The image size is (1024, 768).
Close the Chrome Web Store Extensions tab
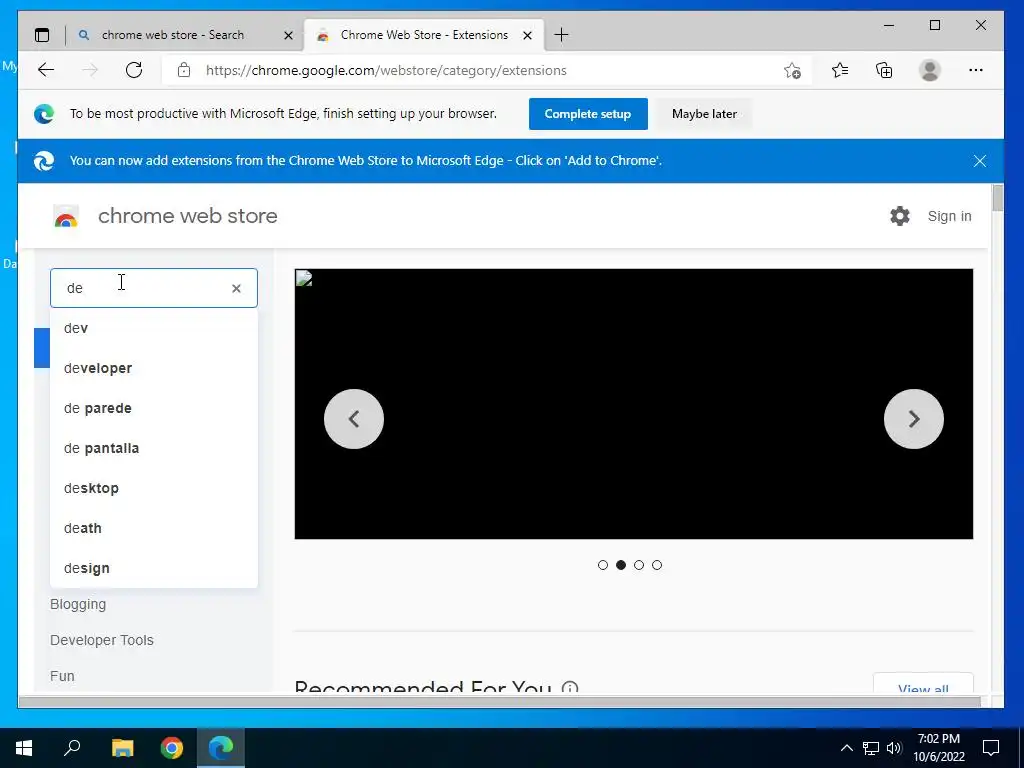[527, 35]
